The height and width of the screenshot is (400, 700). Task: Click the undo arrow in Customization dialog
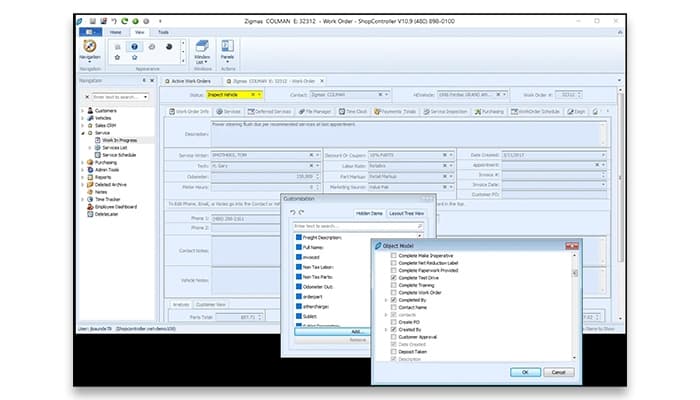(291, 212)
